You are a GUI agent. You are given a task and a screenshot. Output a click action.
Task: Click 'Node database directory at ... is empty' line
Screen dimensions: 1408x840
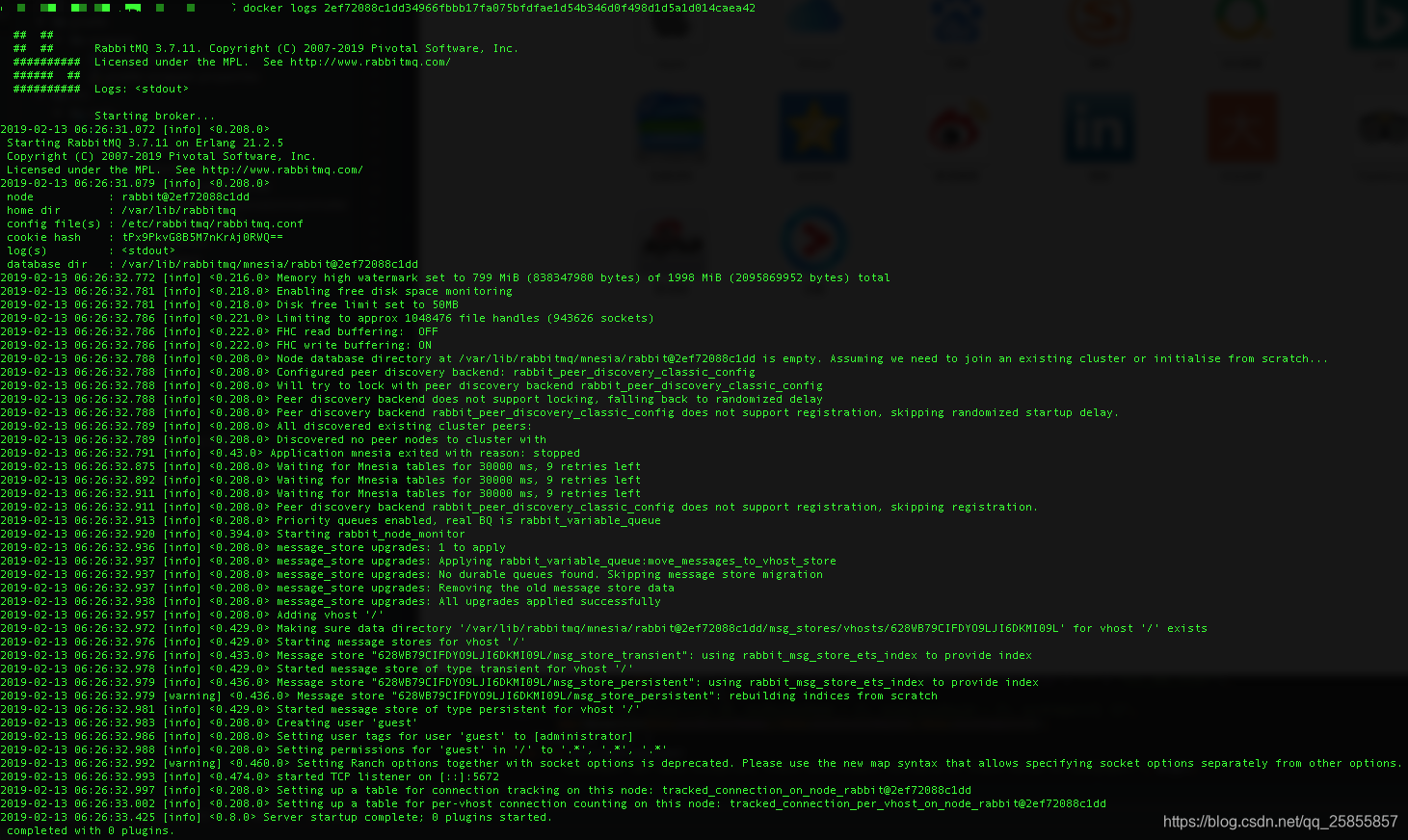tap(664, 358)
